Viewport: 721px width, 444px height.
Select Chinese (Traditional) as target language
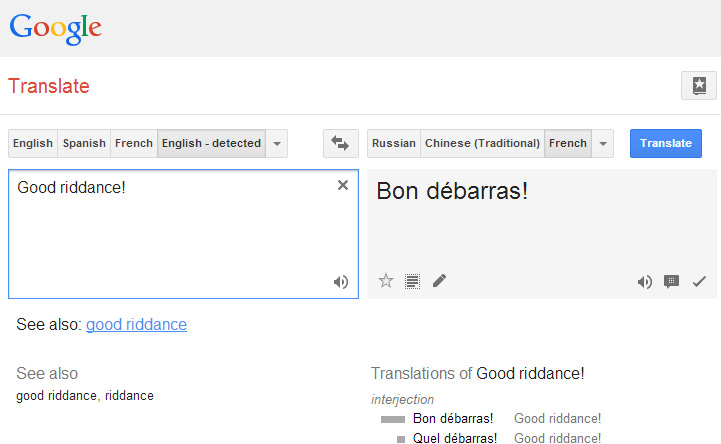482,143
